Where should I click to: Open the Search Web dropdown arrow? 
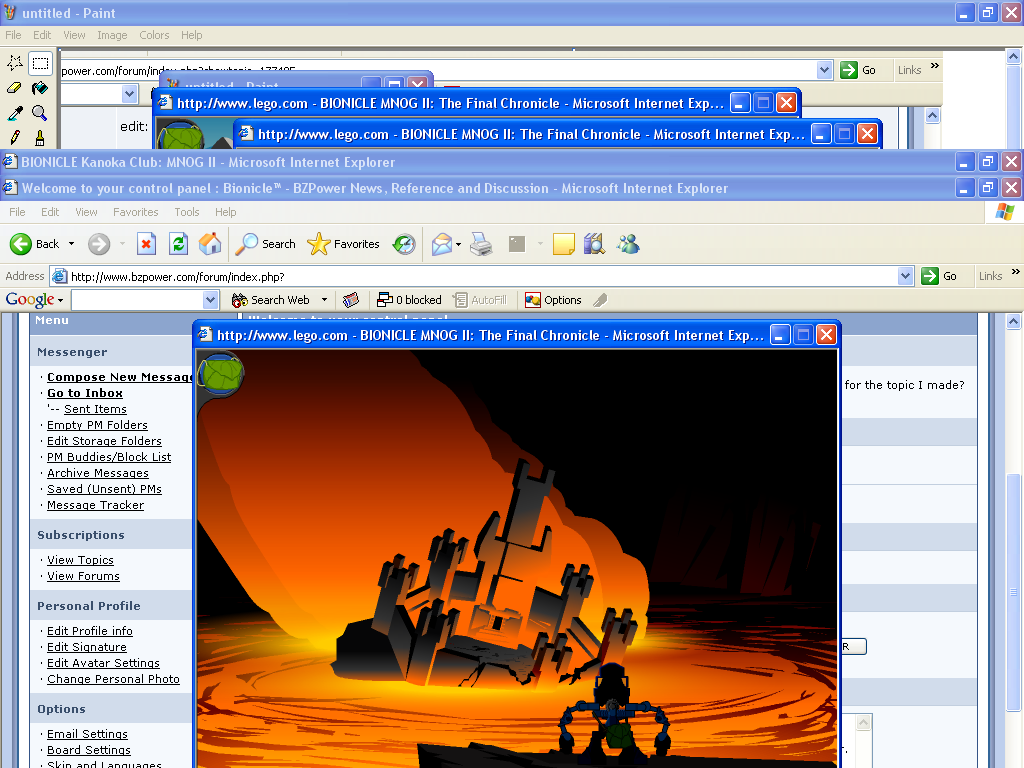(324, 300)
